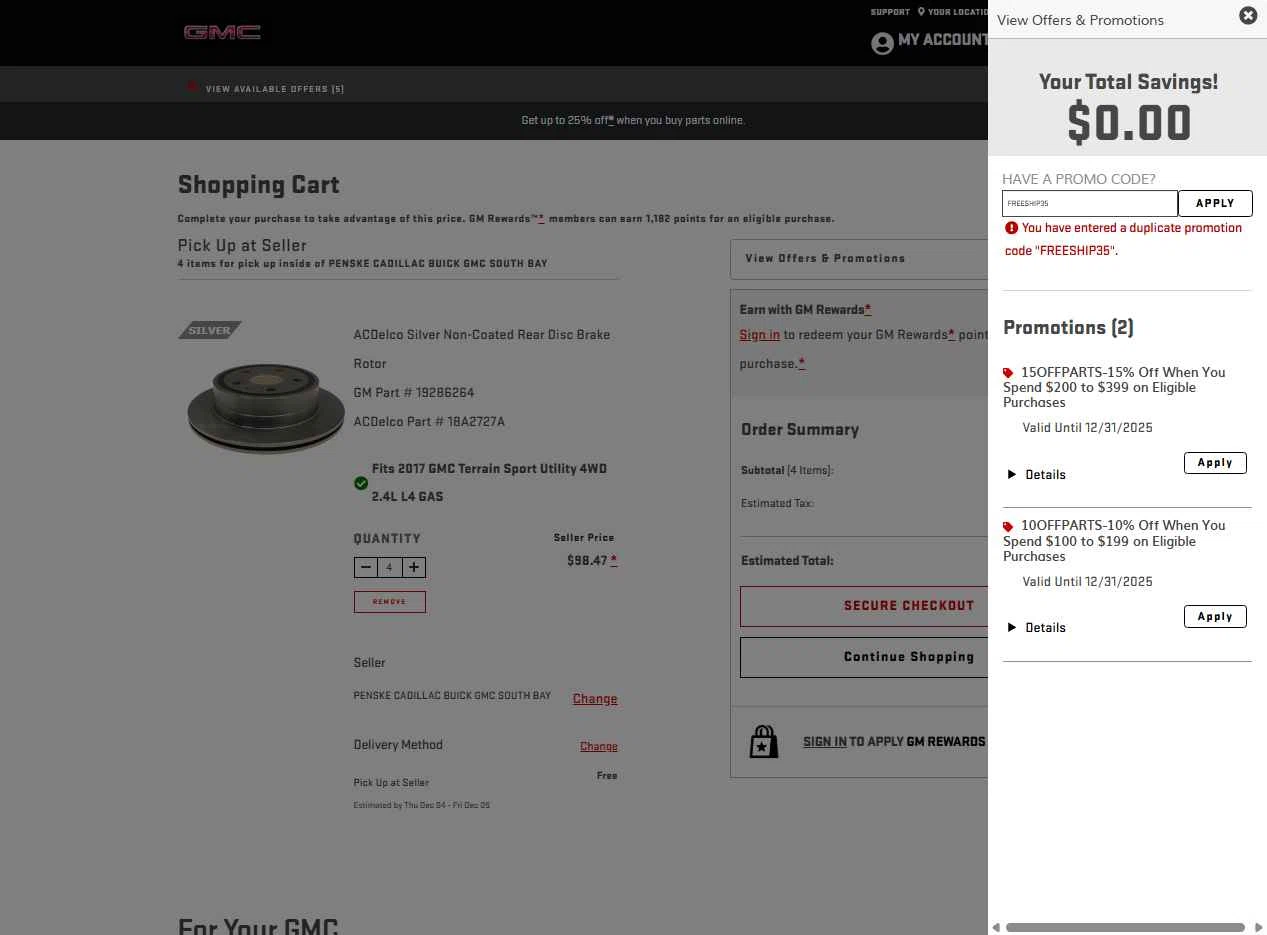Click the red tag icon beside View Available Offers

click(x=192, y=87)
